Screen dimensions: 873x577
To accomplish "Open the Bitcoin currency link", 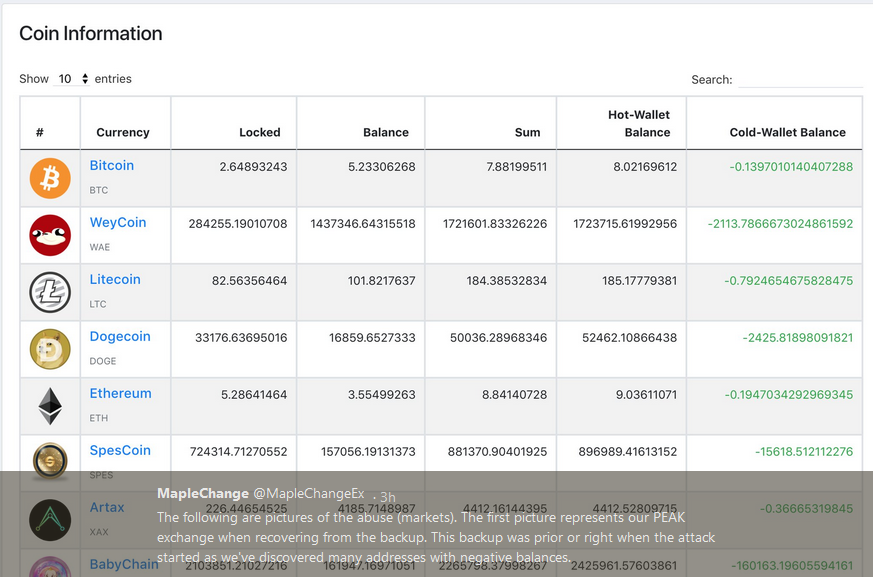I will pyautogui.click(x=112, y=166).
